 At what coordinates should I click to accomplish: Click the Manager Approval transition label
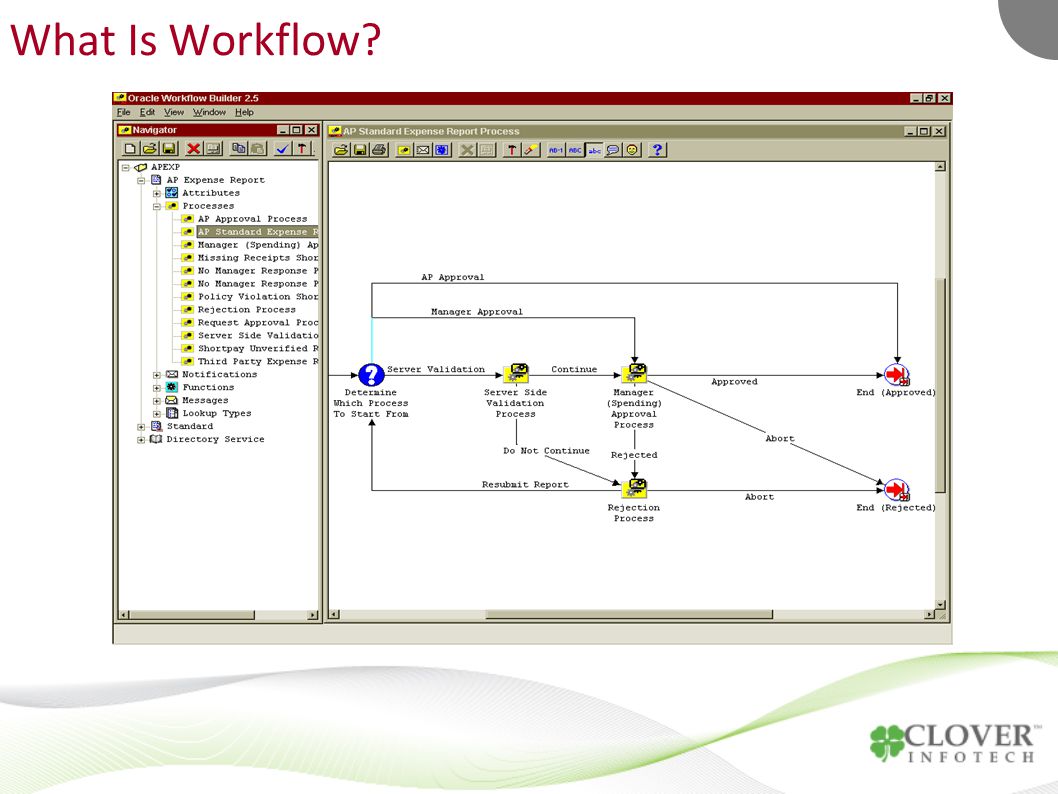coord(476,312)
